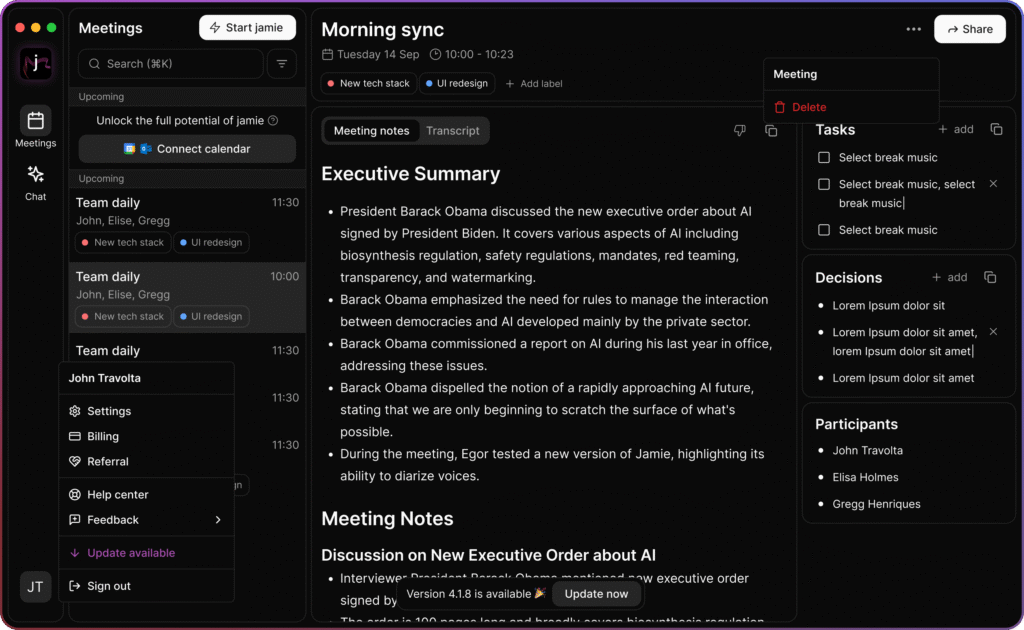Click the red dot on the New tech stack label
This screenshot has height=630, width=1024.
[333, 84]
